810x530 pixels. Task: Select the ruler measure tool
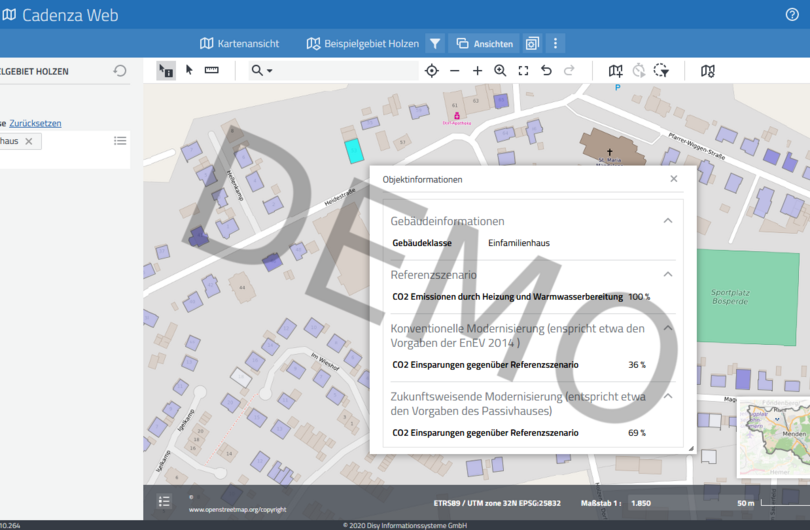click(x=212, y=70)
